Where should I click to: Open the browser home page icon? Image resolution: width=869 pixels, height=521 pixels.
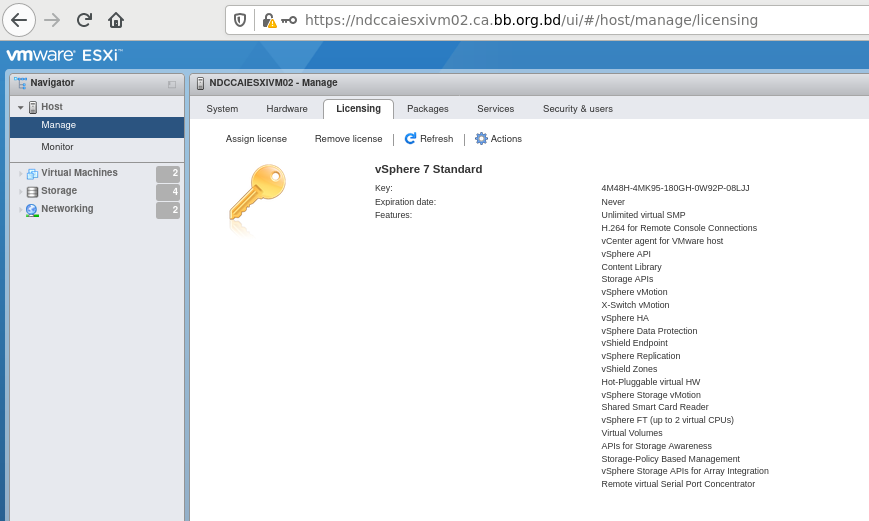coord(116,21)
